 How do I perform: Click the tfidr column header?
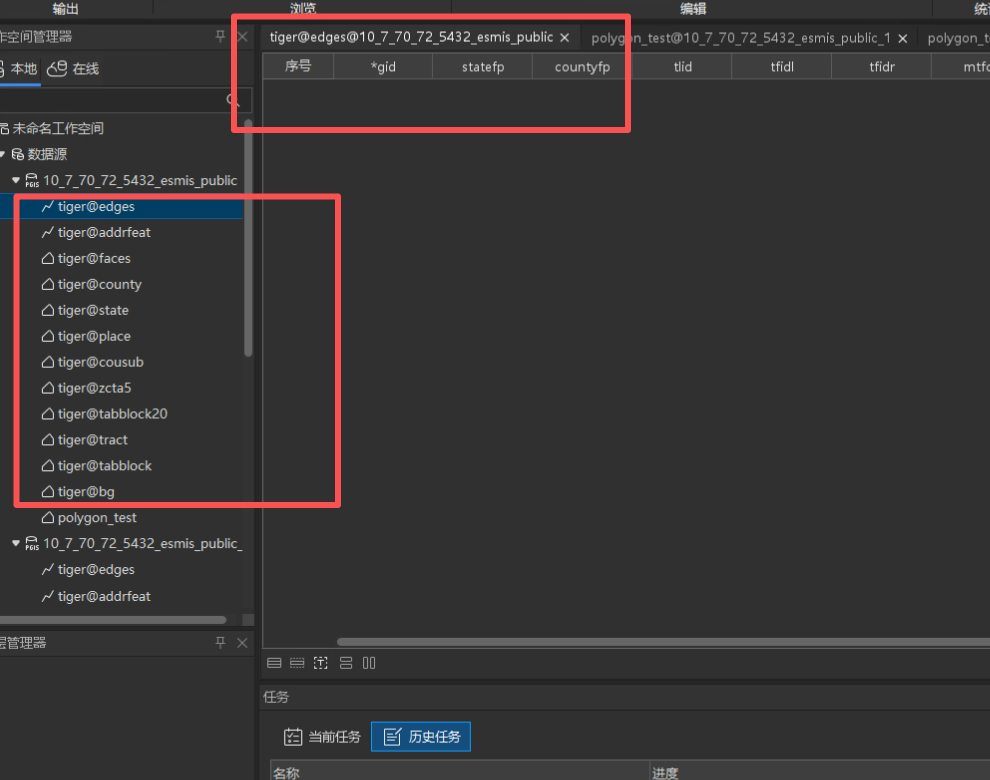(881, 66)
